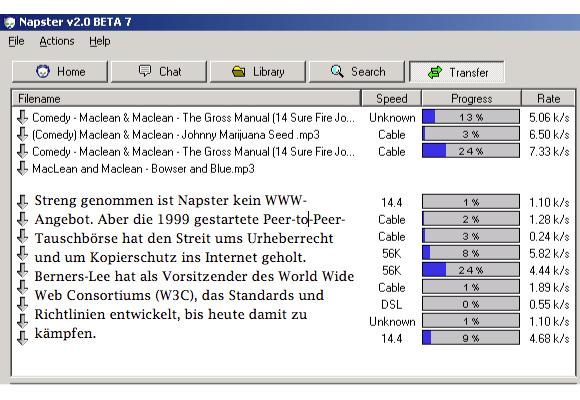Click 'Cable' speed in the 6.50 k/s row
The height and width of the screenshot is (400, 580).
tap(392, 134)
